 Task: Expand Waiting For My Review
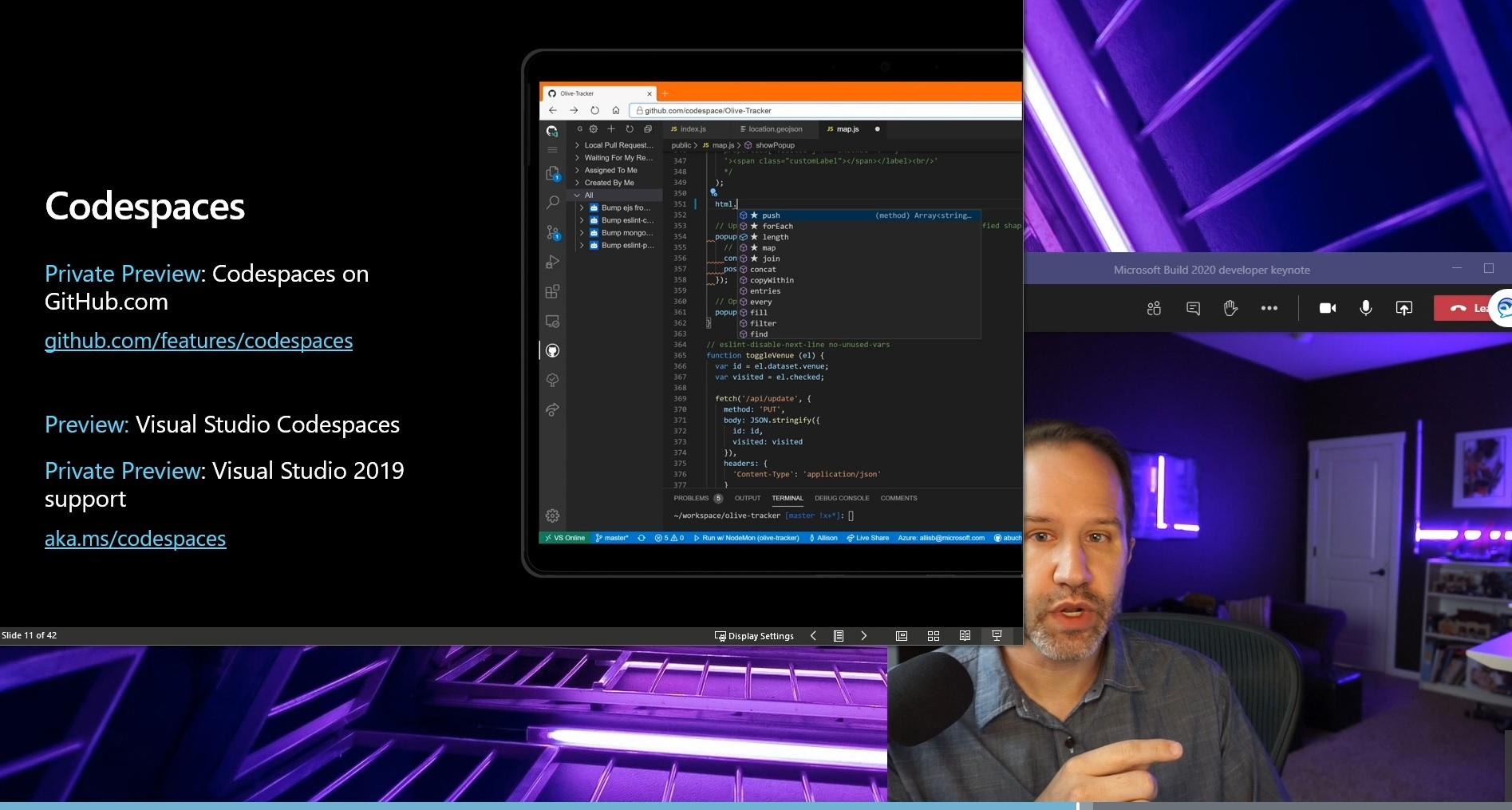click(614, 158)
